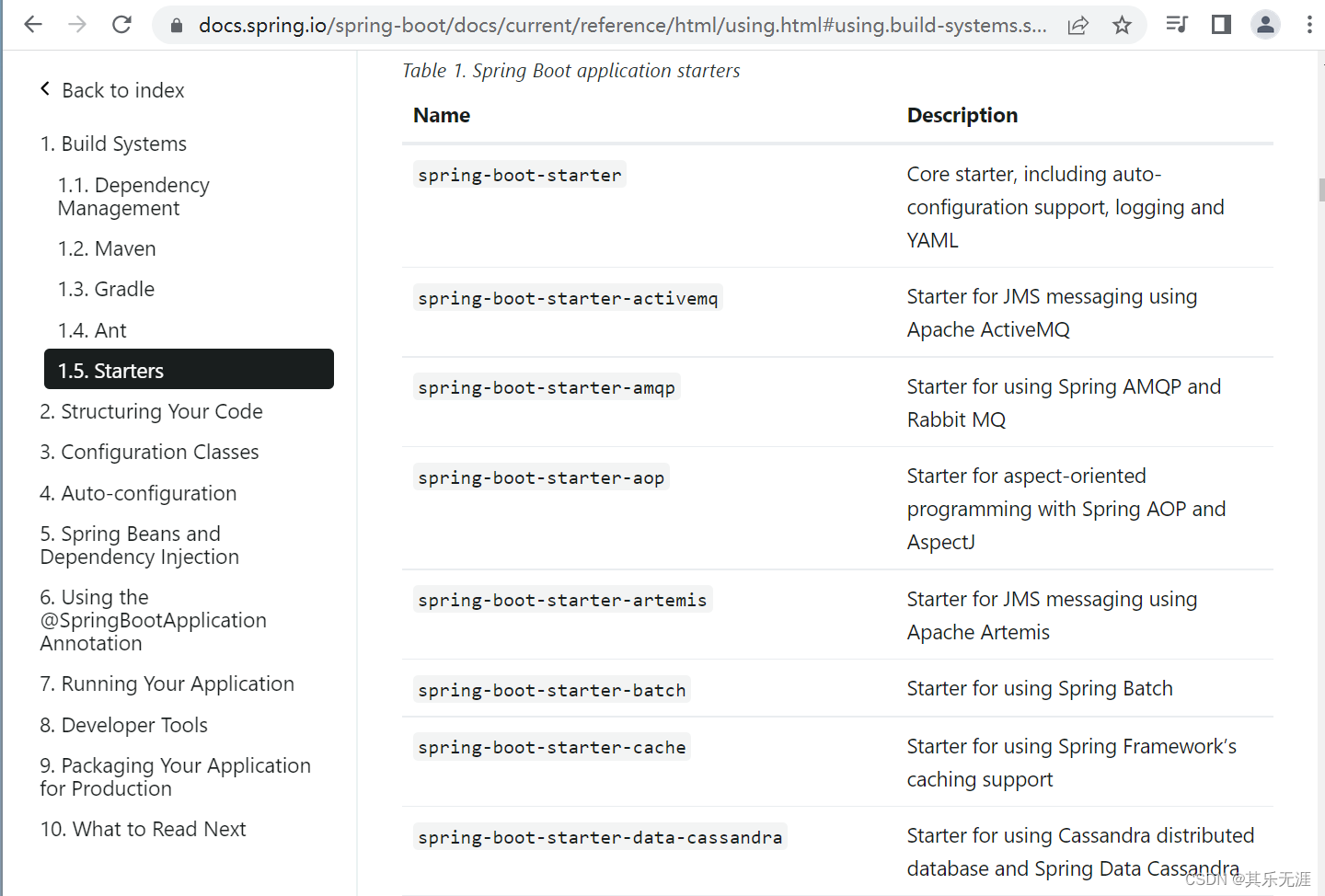Click the Starter for using Spring Batch text
1325x896 pixels.
click(1040, 688)
